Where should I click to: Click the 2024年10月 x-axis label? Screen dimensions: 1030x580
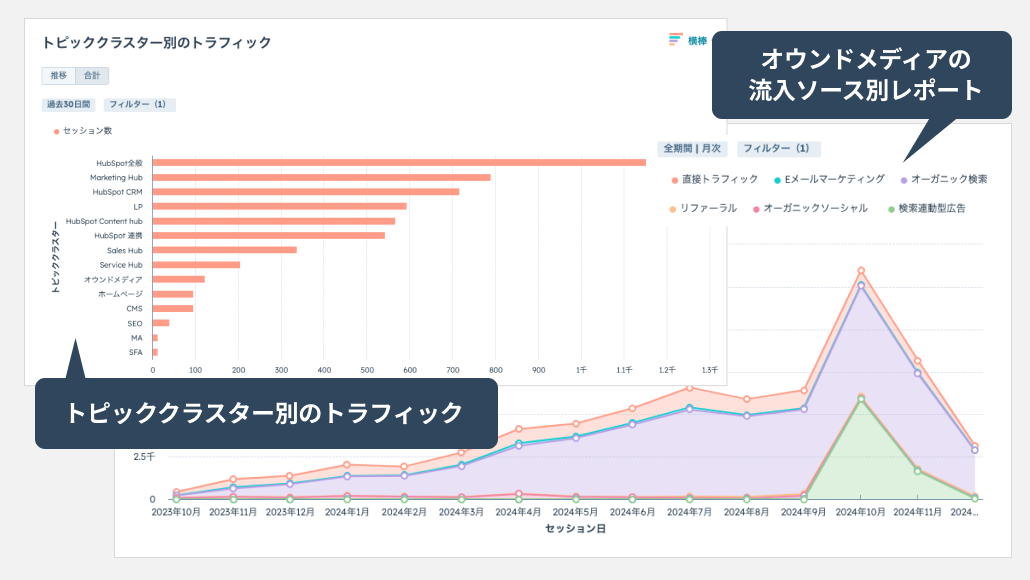click(x=861, y=512)
